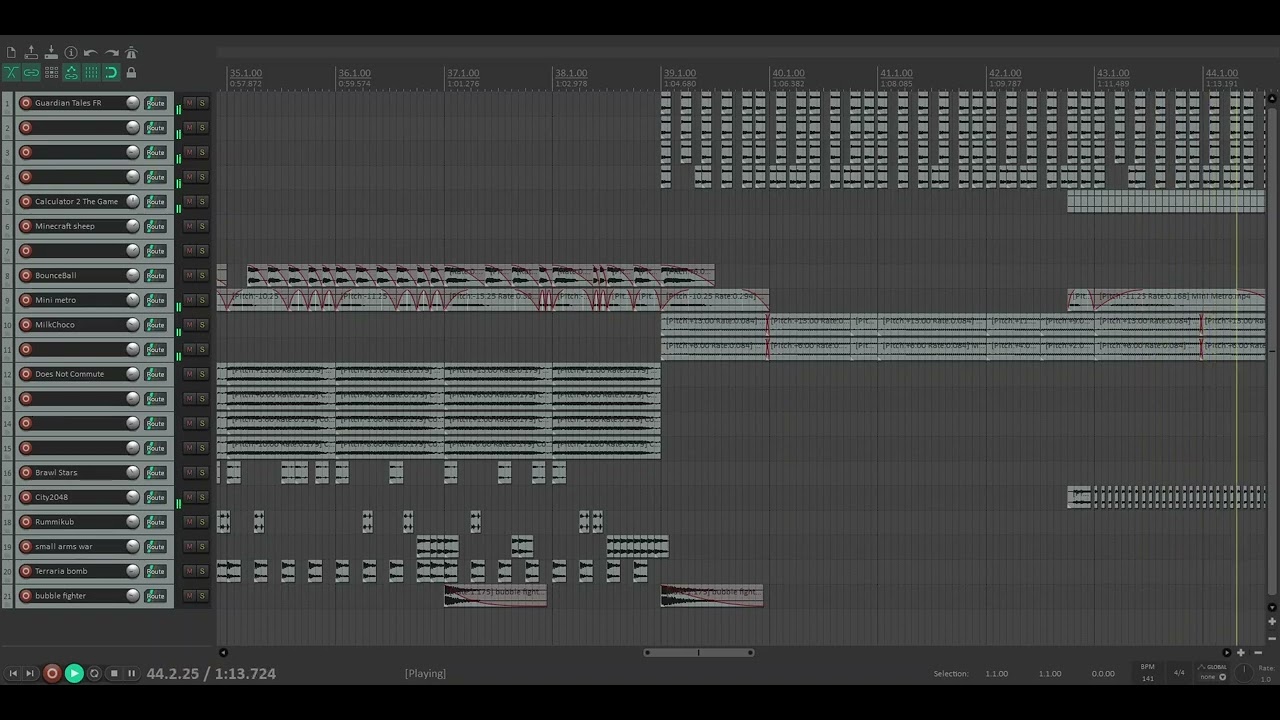
Task: Click the Undo arrow in toolbar
Action: [x=91, y=53]
